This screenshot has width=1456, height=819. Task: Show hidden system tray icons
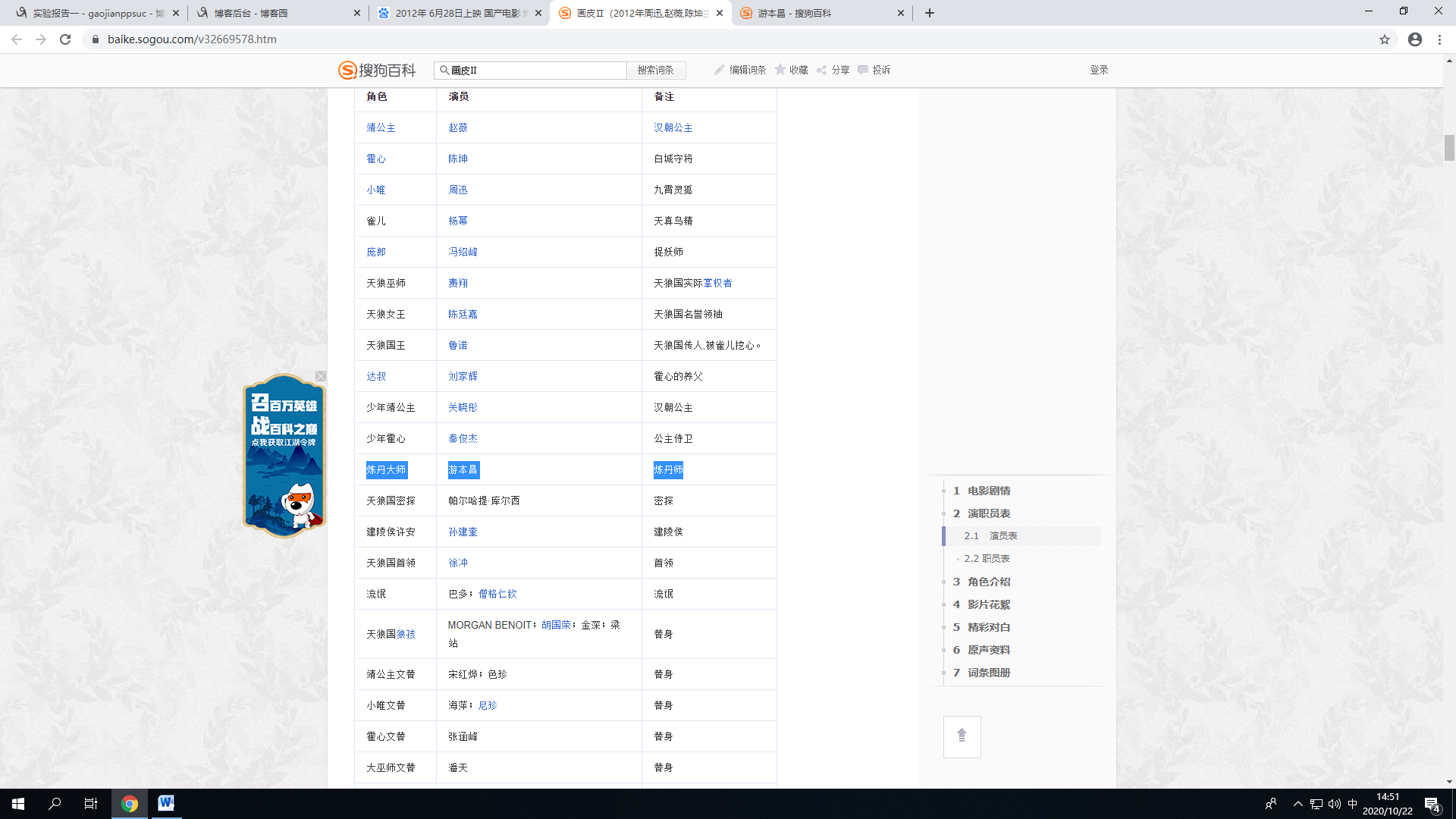pos(1298,804)
